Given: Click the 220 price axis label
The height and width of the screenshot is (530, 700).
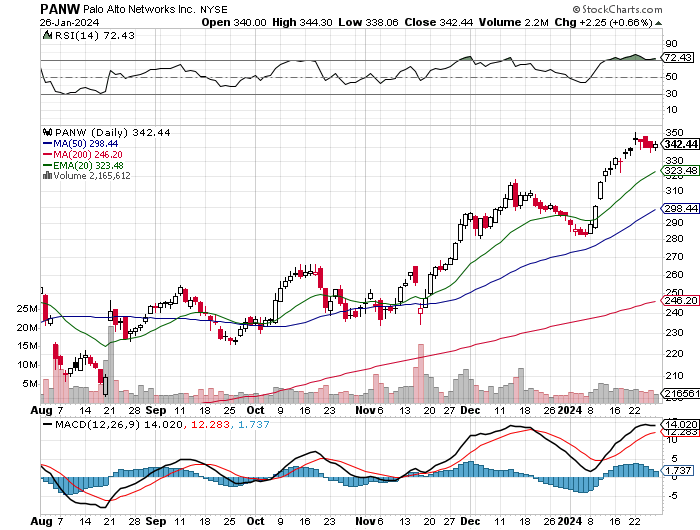Looking at the screenshot, I should tap(674, 354).
